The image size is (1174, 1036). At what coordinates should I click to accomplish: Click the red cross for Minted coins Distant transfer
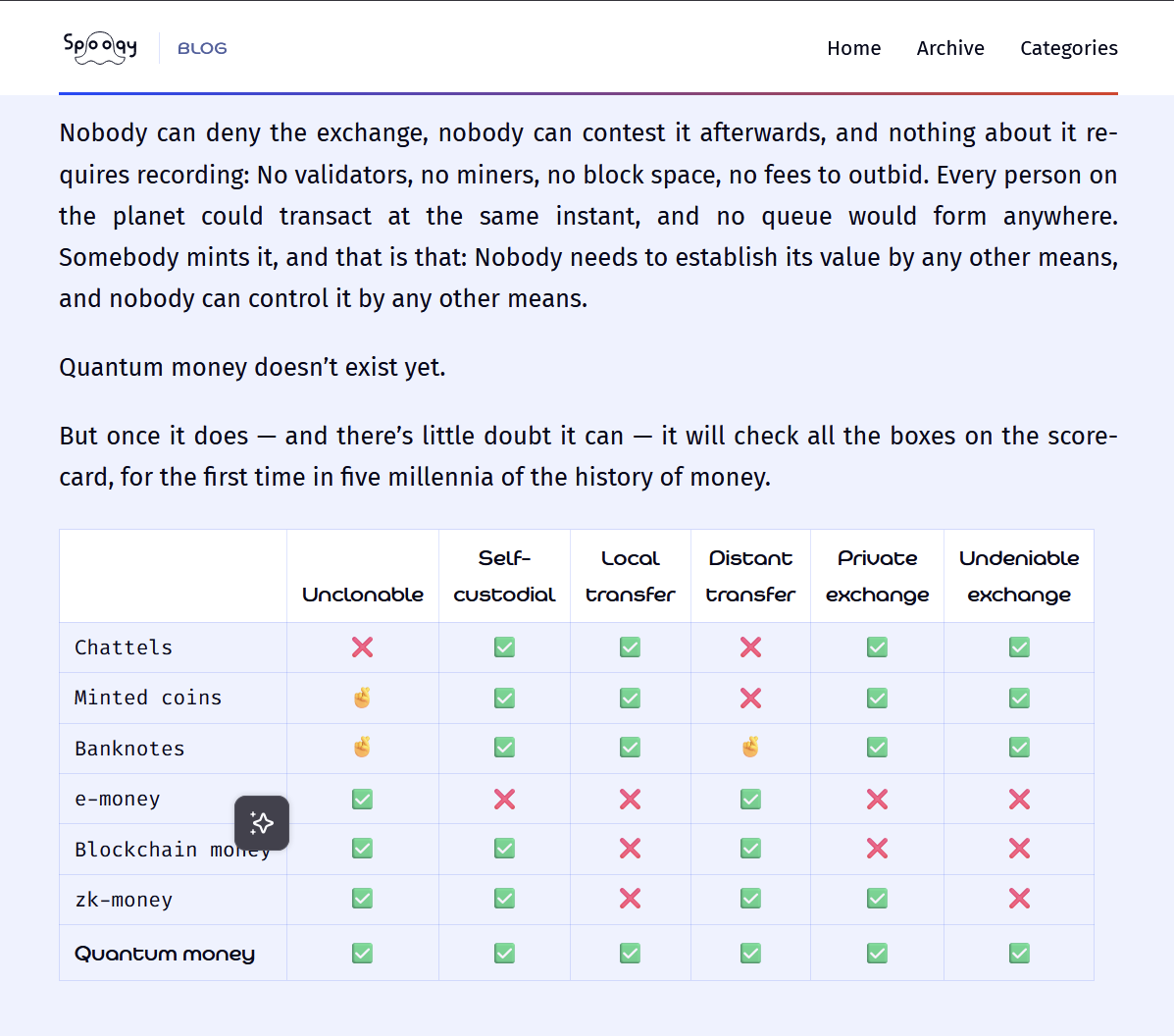750,699
